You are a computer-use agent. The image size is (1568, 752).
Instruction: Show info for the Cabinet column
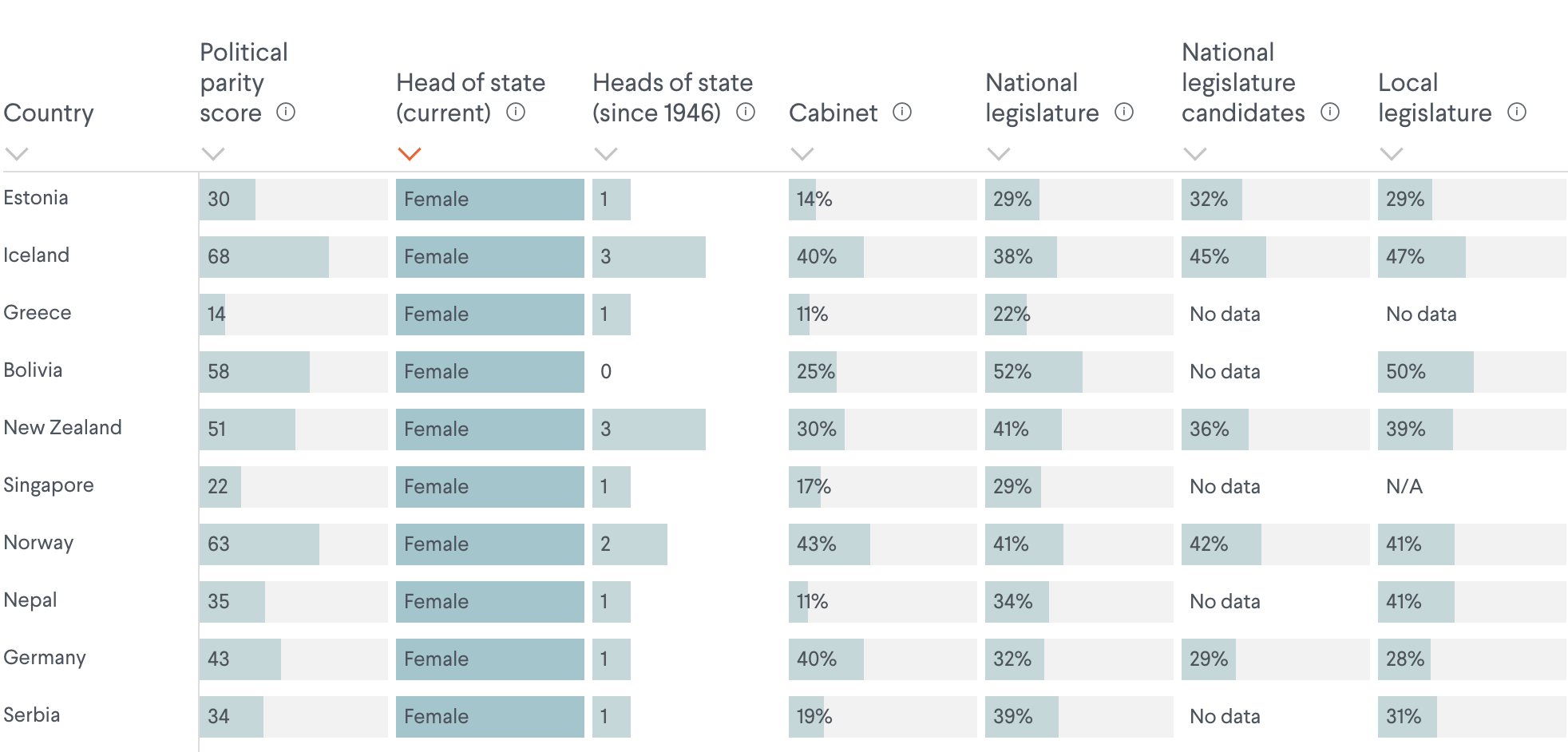(x=902, y=112)
